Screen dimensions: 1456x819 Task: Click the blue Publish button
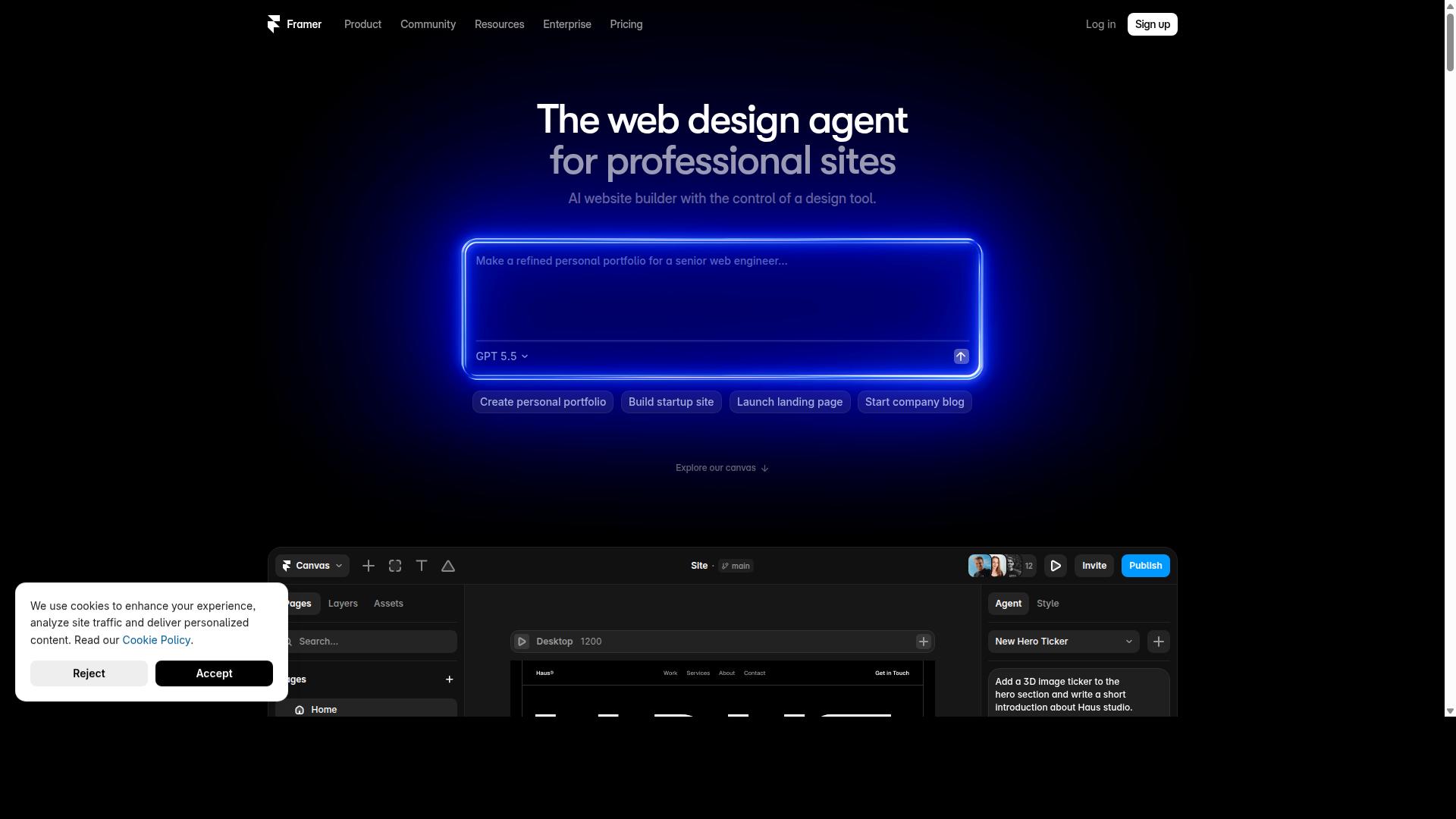point(1145,566)
